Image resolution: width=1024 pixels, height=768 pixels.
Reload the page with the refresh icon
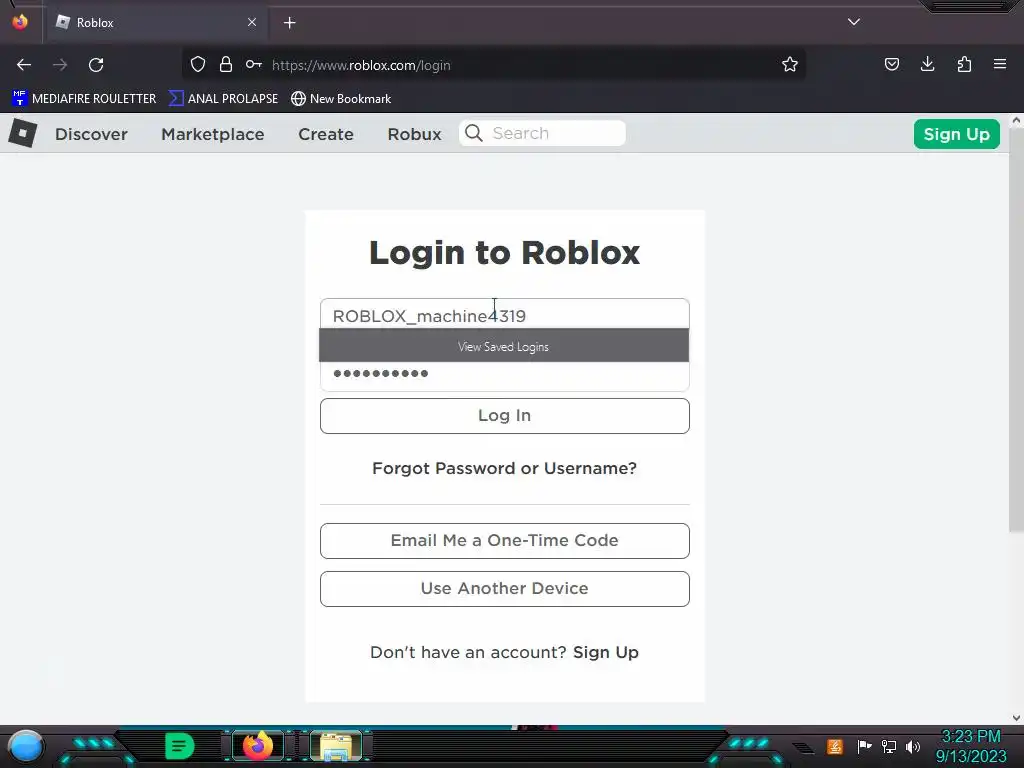point(96,65)
